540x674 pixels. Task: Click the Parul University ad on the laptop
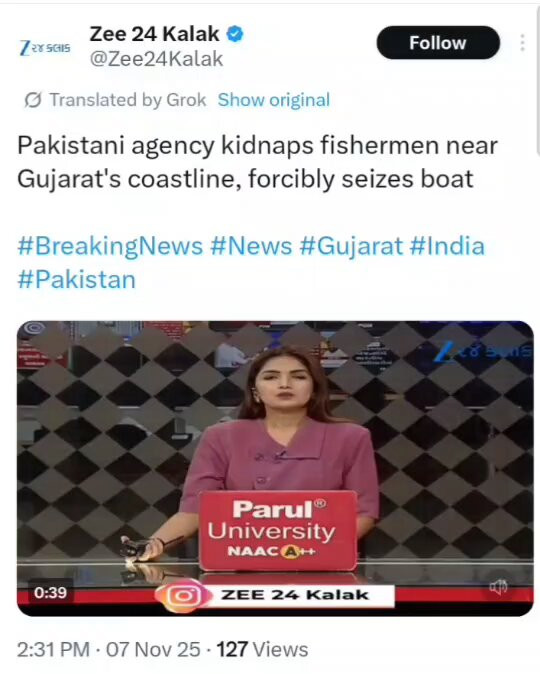point(278,531)
